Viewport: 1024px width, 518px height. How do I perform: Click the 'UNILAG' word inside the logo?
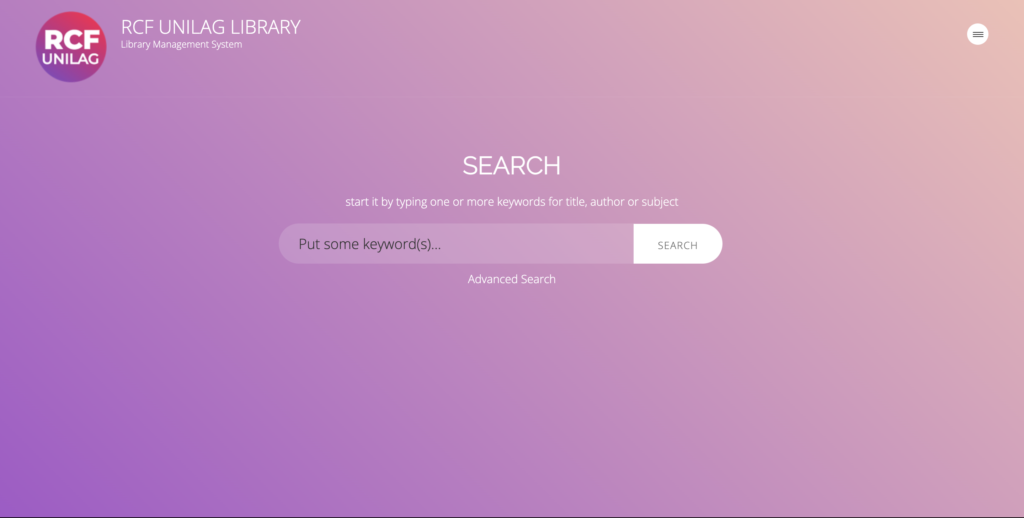click(70, 59)
